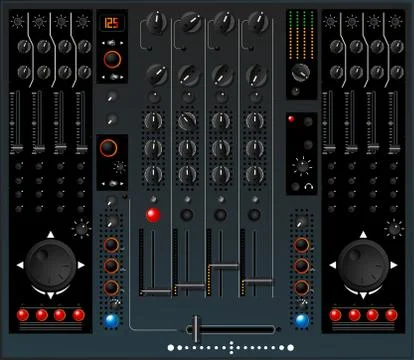
Task: Click channel three volume fader handle
Action: tap(223, 266)
